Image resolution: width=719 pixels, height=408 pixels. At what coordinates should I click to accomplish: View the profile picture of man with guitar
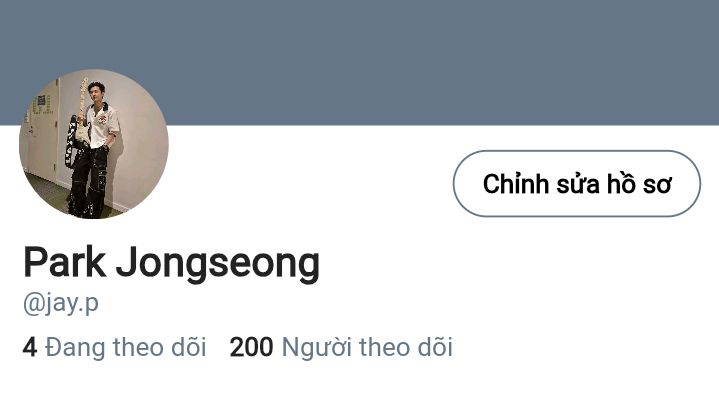pyautogui.click(x=94, y=143)
